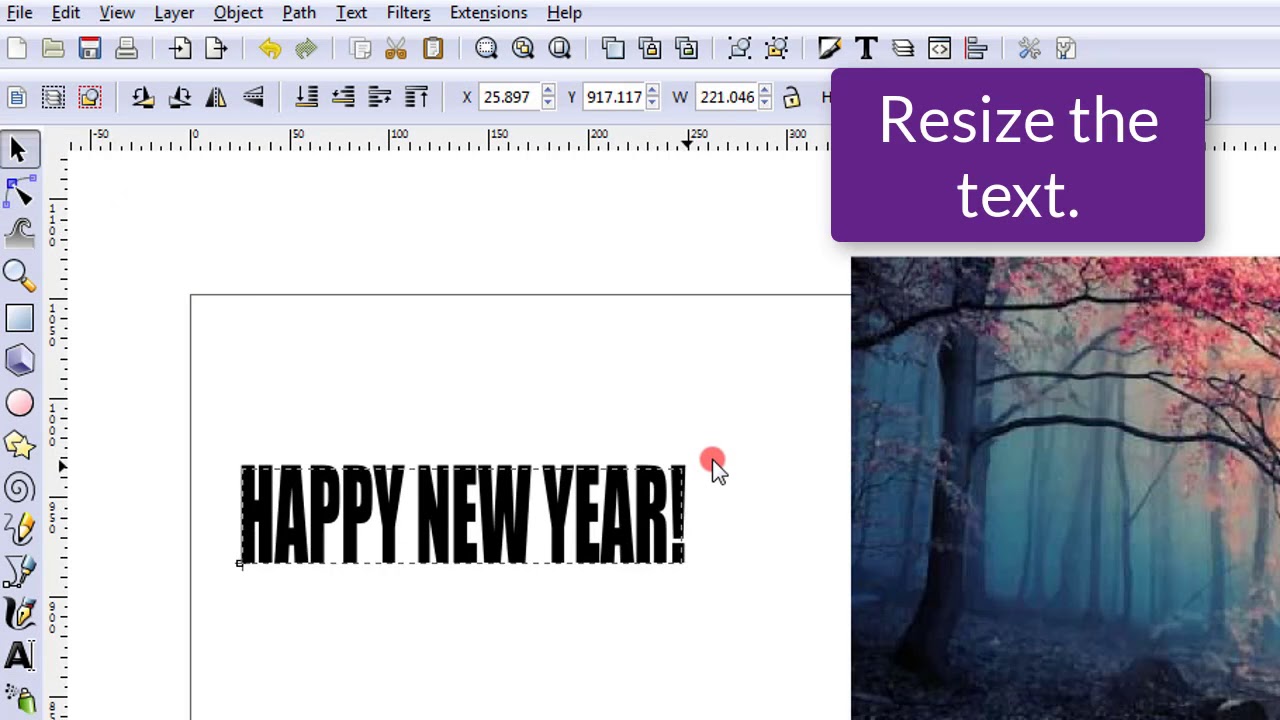The image size is (1280, 720).
Task: Zoom to fit drawing
Action: tap(522, 48)
